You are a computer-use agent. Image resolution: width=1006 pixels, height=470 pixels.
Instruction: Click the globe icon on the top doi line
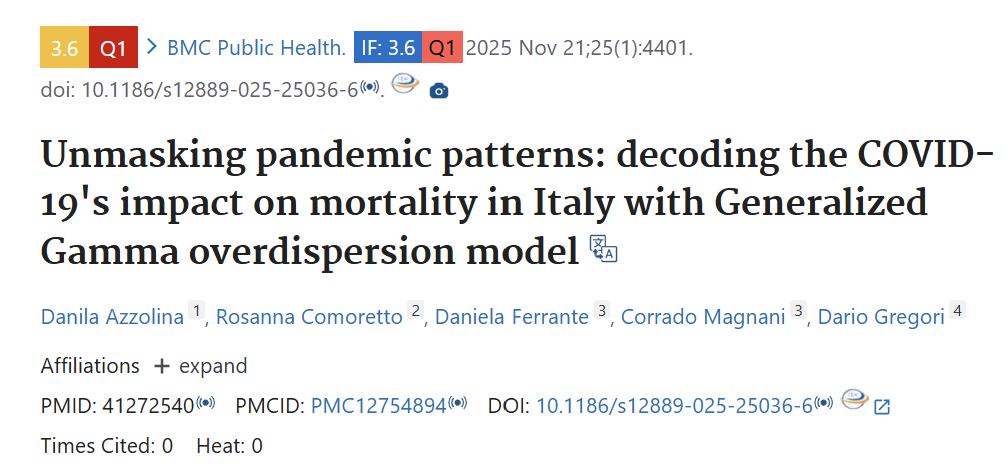coord(405,87)
